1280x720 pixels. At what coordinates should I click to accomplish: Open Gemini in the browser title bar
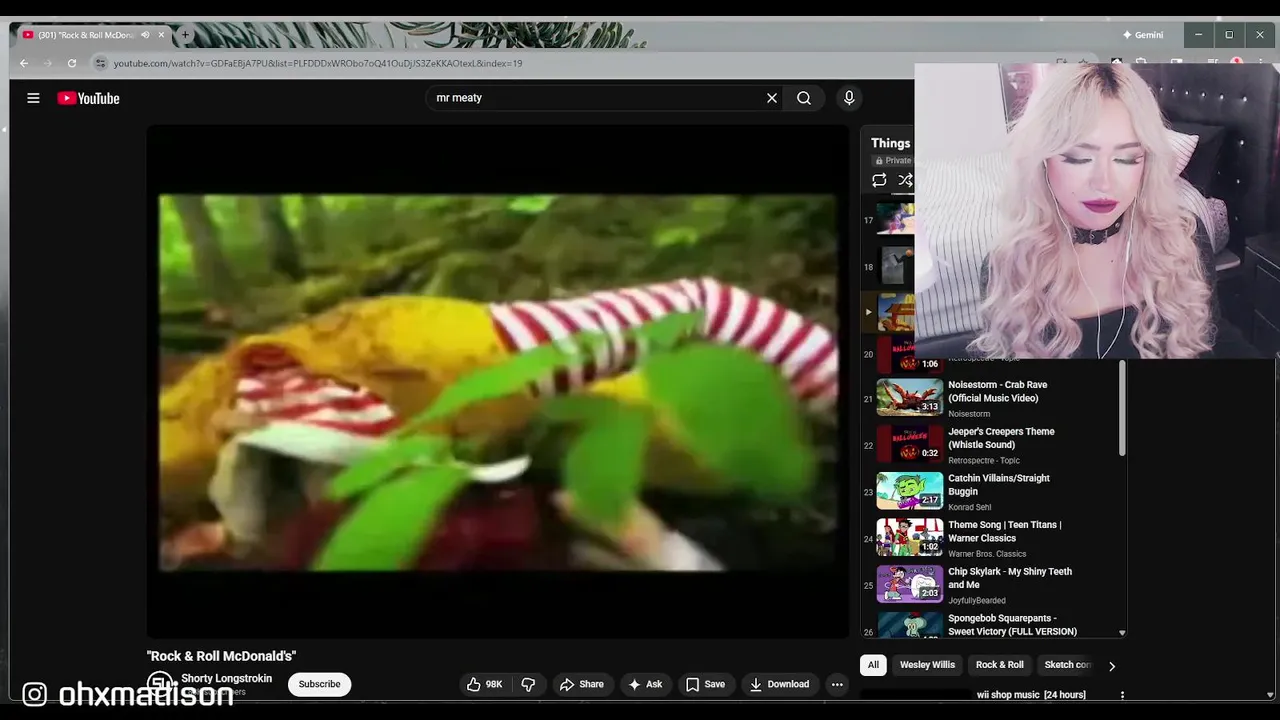(1143, 35)
